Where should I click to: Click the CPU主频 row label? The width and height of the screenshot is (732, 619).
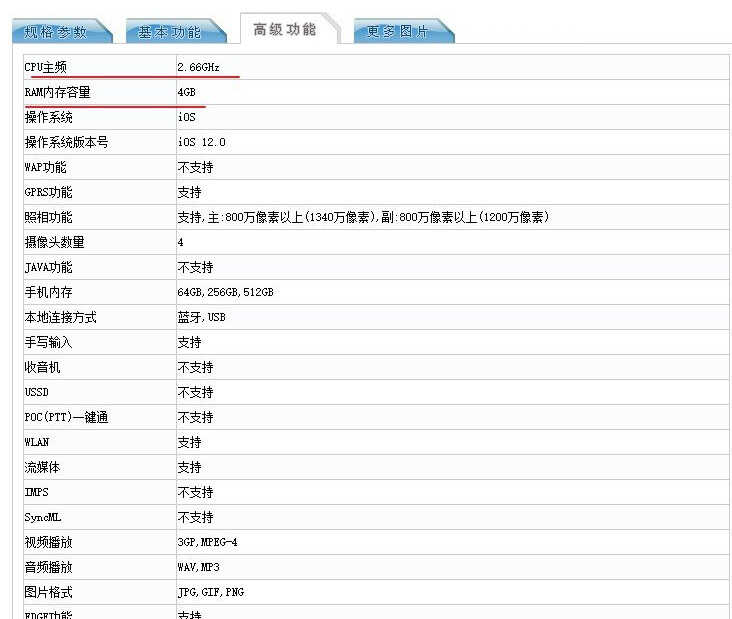48,67
